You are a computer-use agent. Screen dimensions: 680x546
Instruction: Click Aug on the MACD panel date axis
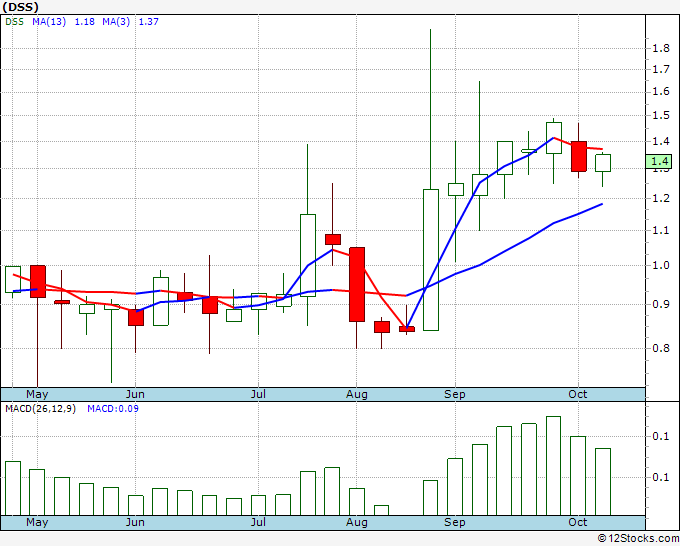tap(356, 522)
